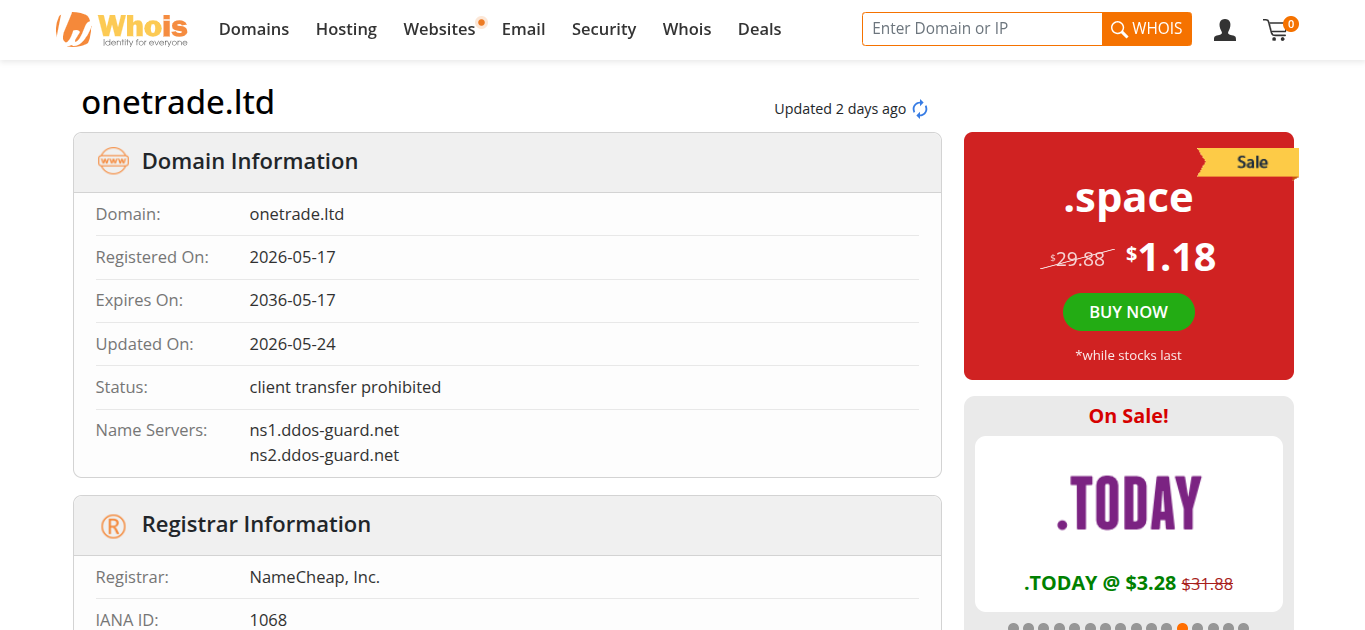Open the Email menu
The width and height of the screenshot is (1365, 630).
(524, 29)
